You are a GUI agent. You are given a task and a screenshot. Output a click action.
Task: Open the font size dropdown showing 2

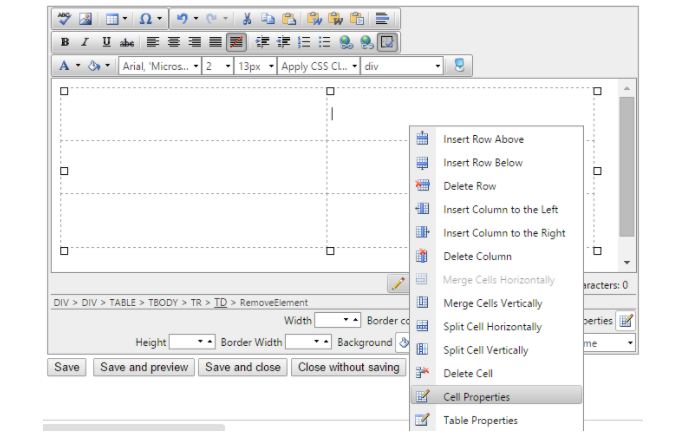point(218,66)
